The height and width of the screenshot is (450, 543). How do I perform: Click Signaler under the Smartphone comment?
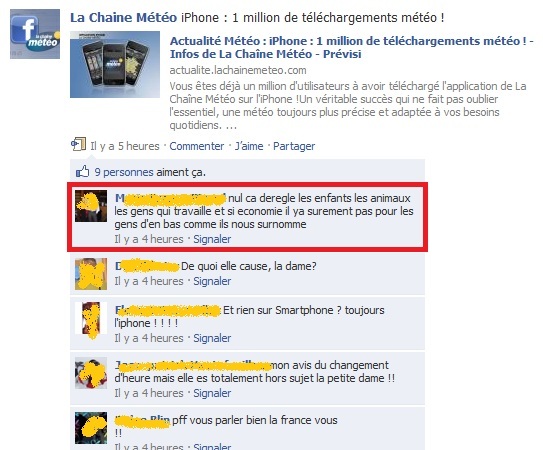tap(212, 338)
